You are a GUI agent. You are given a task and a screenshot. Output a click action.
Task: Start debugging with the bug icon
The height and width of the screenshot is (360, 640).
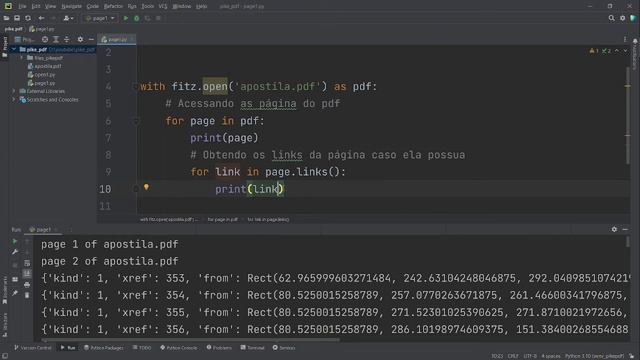tap(137, 18)
